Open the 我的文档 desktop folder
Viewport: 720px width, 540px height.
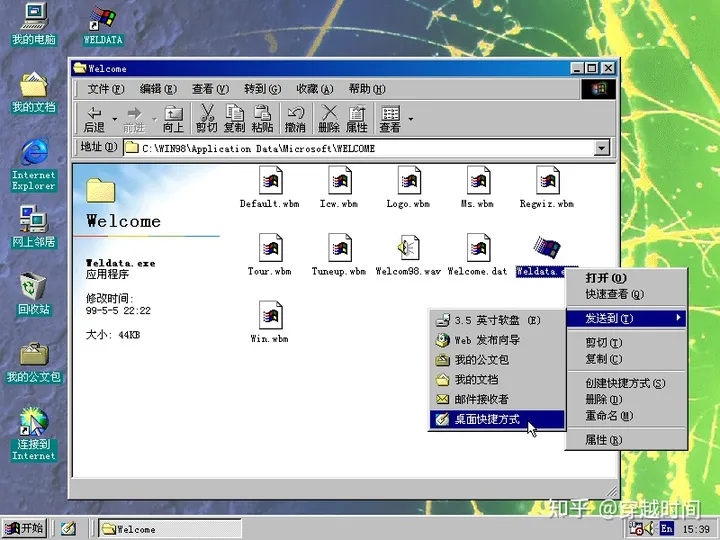point(34,92)
